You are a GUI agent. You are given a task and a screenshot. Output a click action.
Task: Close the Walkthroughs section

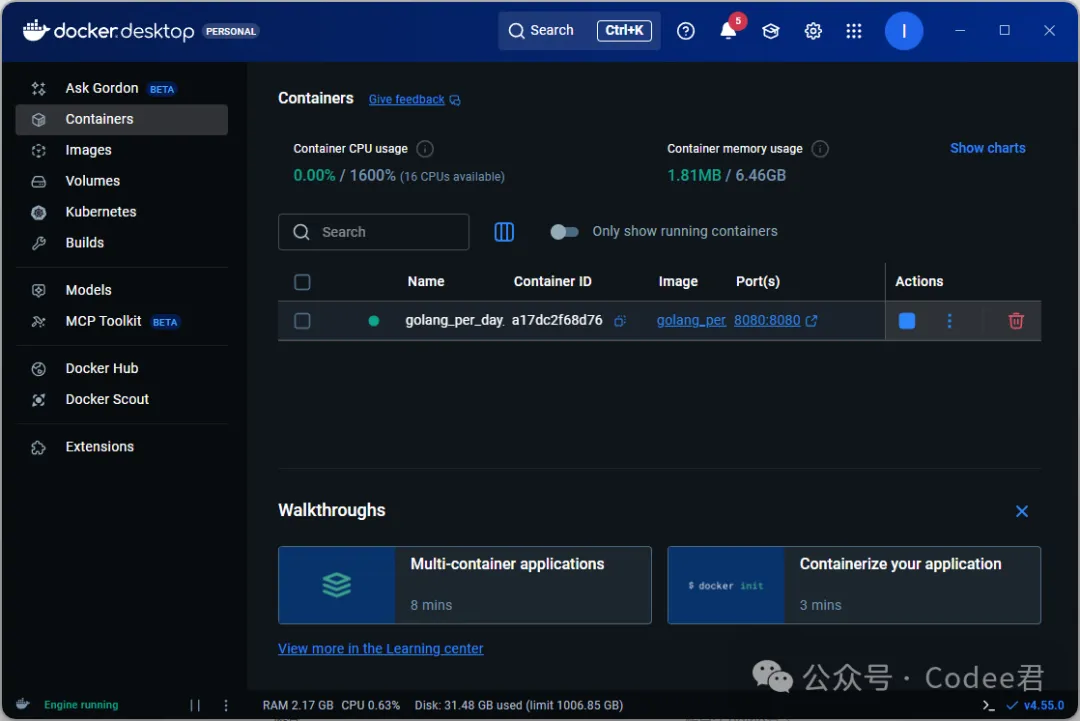point(1021,511)
